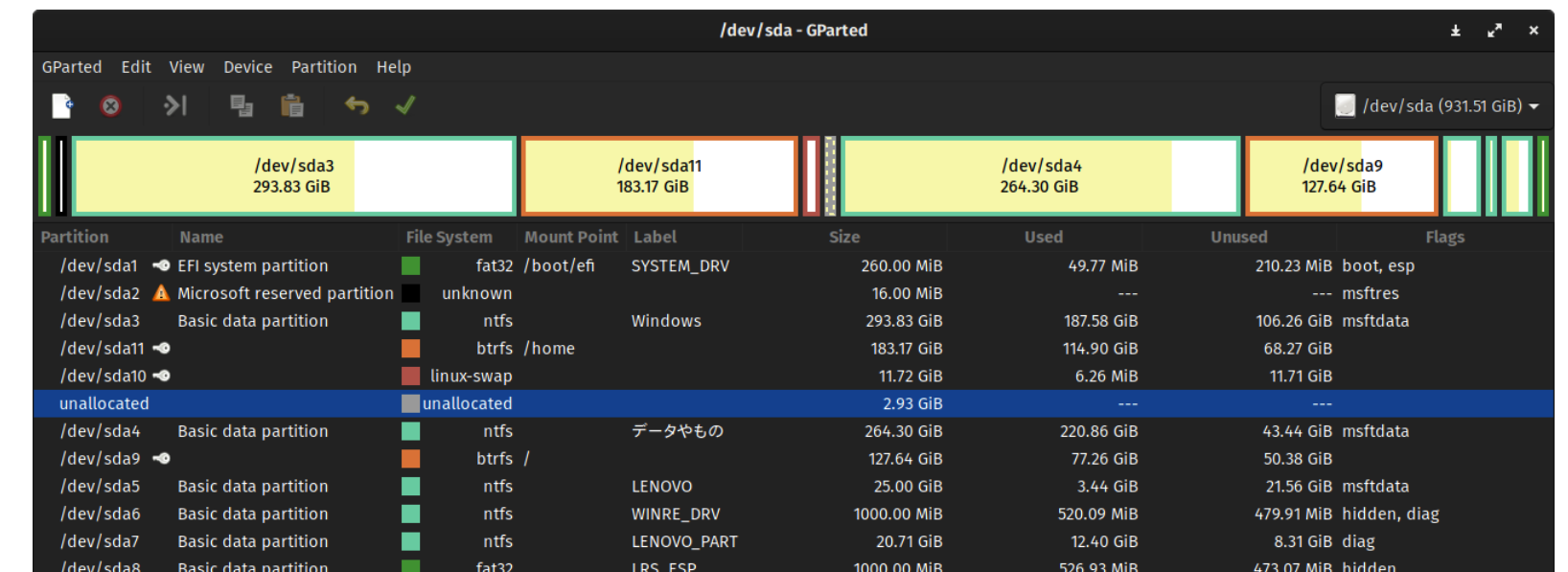Select the /dev/sda5 partition row

[794, 487]
